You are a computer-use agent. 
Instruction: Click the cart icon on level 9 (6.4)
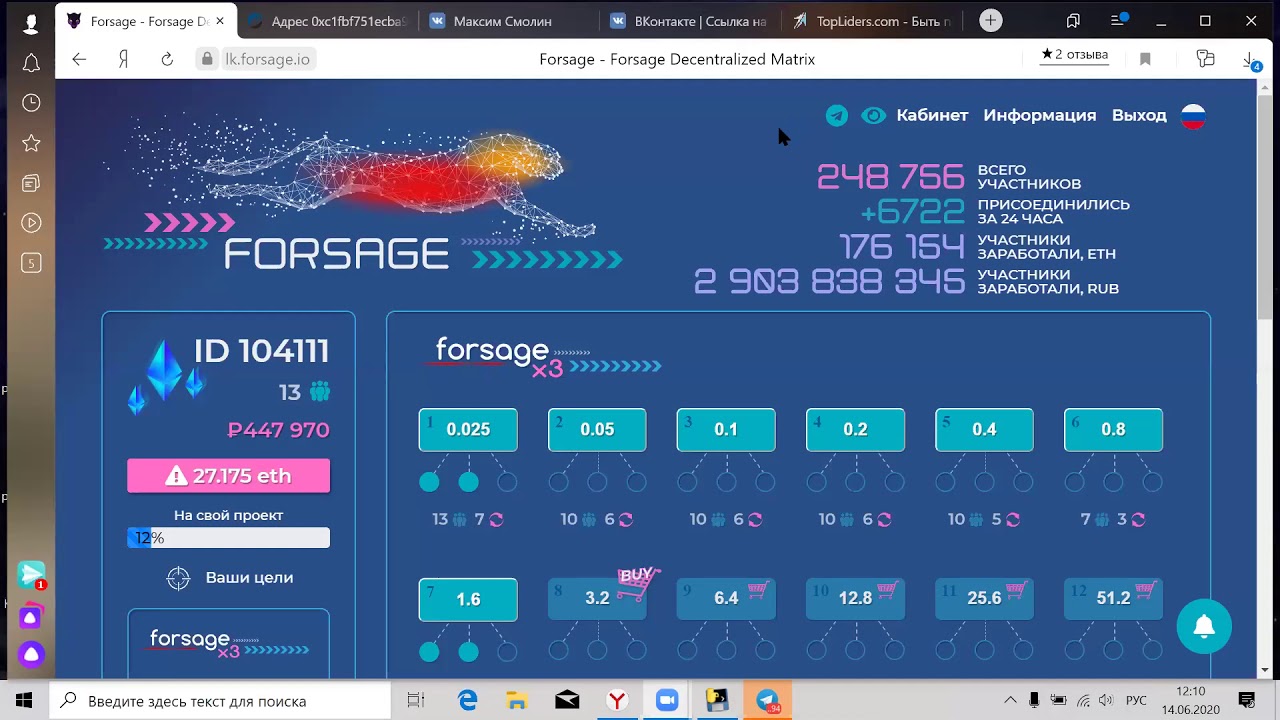click(757, 591)
